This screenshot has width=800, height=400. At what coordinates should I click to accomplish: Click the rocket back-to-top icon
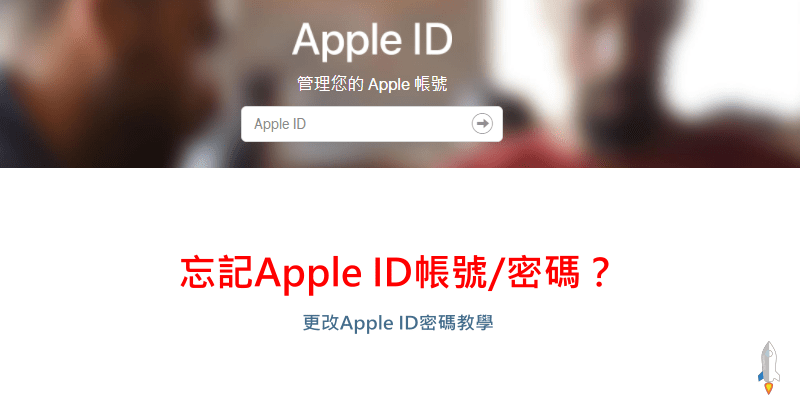pos(769,367)
